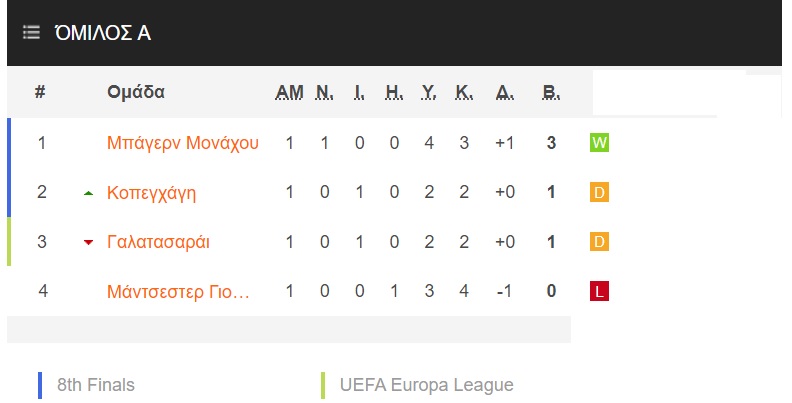
Task: Click the red down arrow next to Γαλατασαράι
Action: pyautogui.click(x=88, y=242)
